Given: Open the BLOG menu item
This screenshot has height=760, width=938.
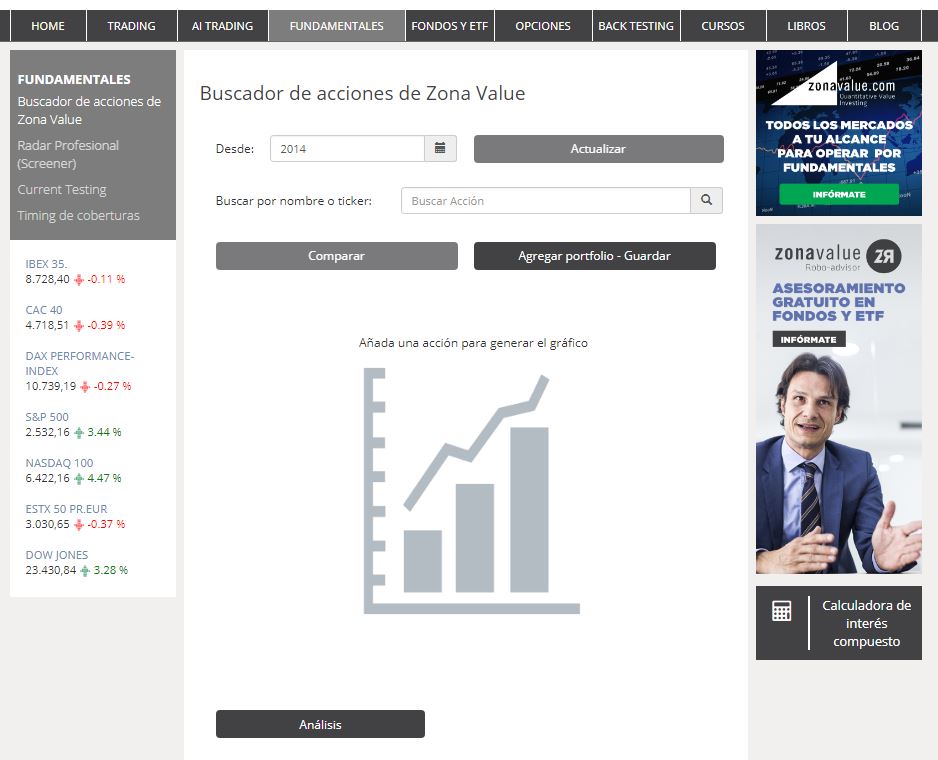Looking at the screenshot, I should [884, 26].
